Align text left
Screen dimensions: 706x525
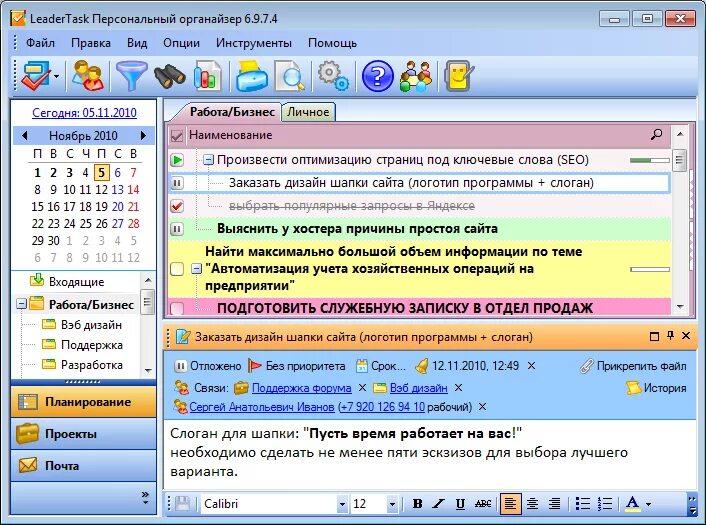point(510,503)
